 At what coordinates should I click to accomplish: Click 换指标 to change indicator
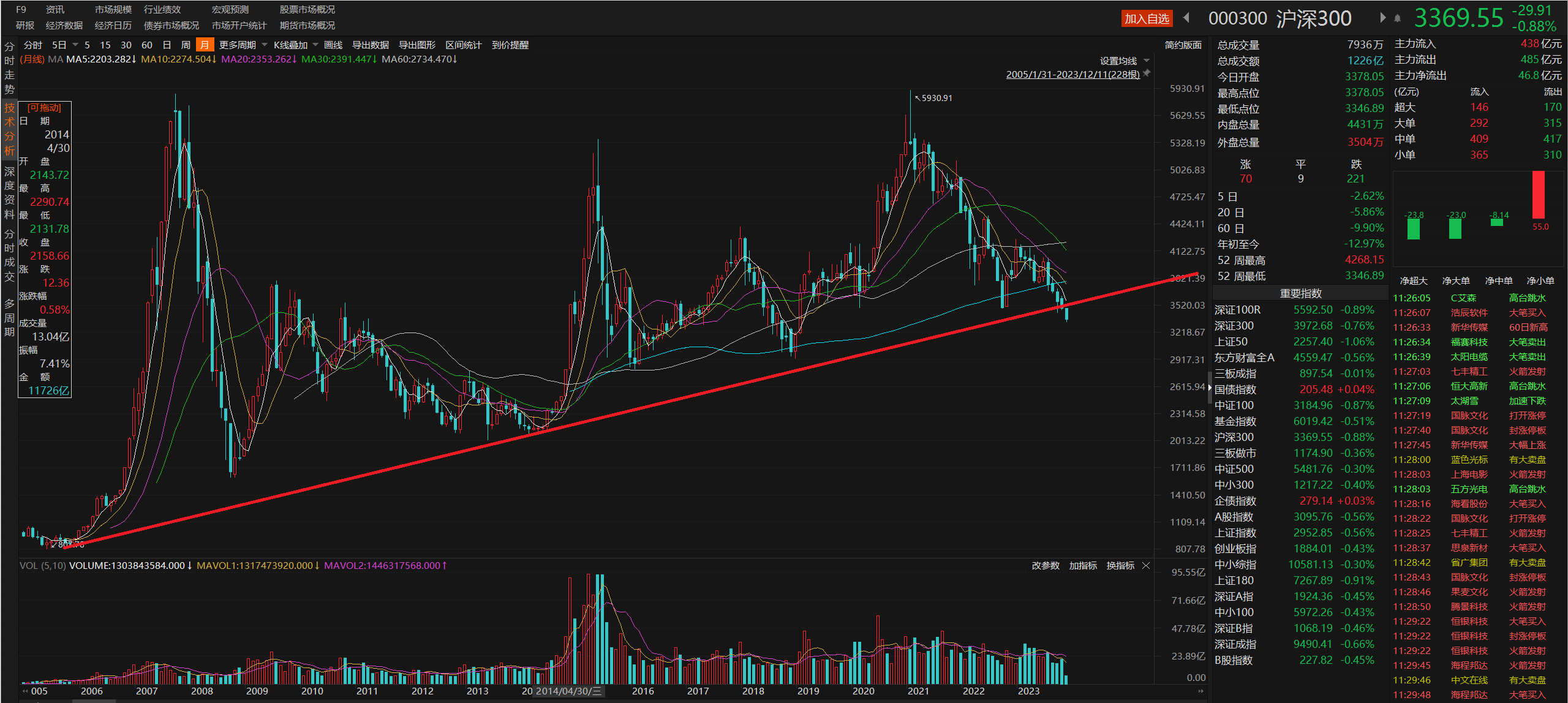point(1120,566)
